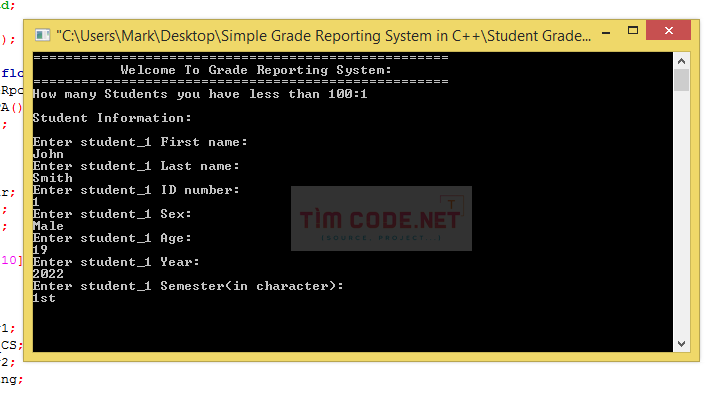Click the scrollbar up arrow
Image resolution: width=724 pixels, height=398 pixels.
pyautogui.click(x=681, y=61)
